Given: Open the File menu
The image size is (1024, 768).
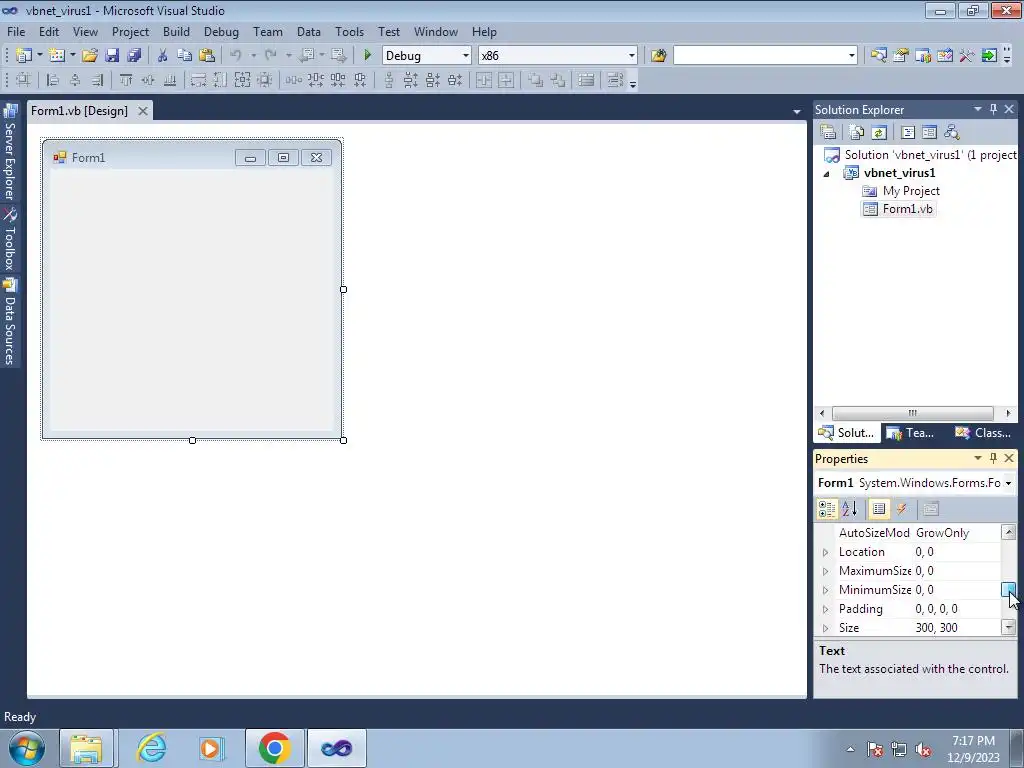Looking at the screenshot, I should click(16, 31).
